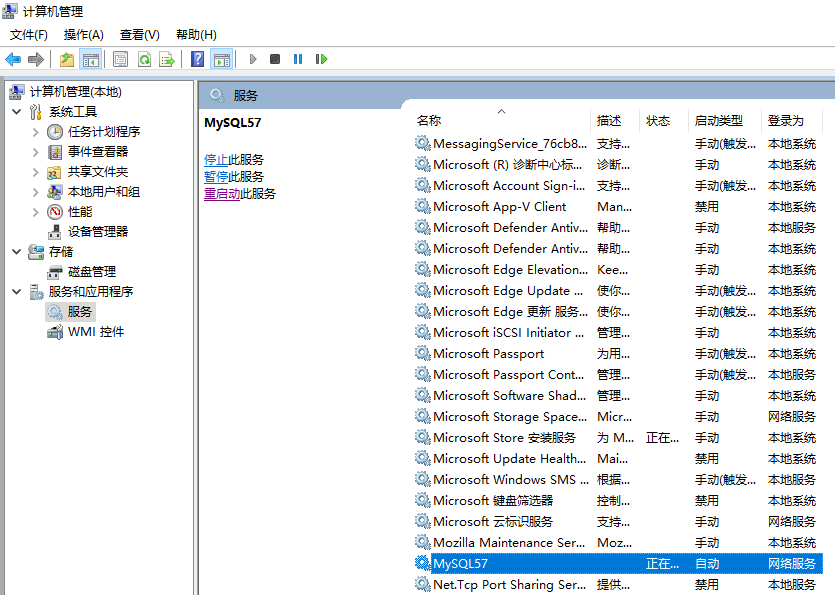Select Microsoft Windows SMS service row
835x595 pixels.
[618, 480]
